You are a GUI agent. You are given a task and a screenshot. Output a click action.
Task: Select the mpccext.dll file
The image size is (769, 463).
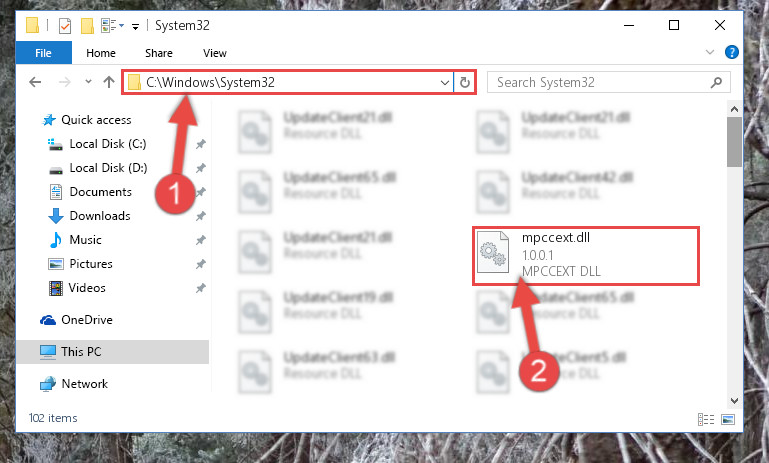click(x=586, y=255)
